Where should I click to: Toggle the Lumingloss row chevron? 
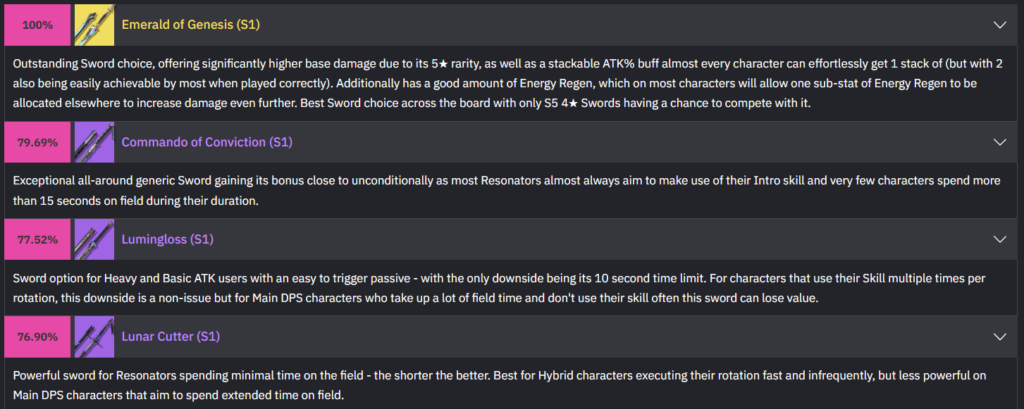[999, 240]
